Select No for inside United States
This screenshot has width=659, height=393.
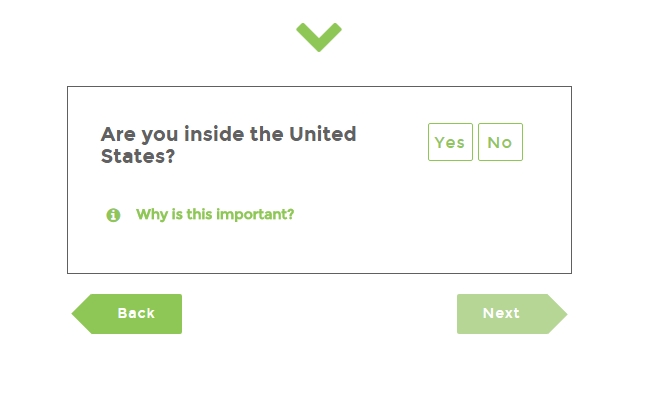500,142
